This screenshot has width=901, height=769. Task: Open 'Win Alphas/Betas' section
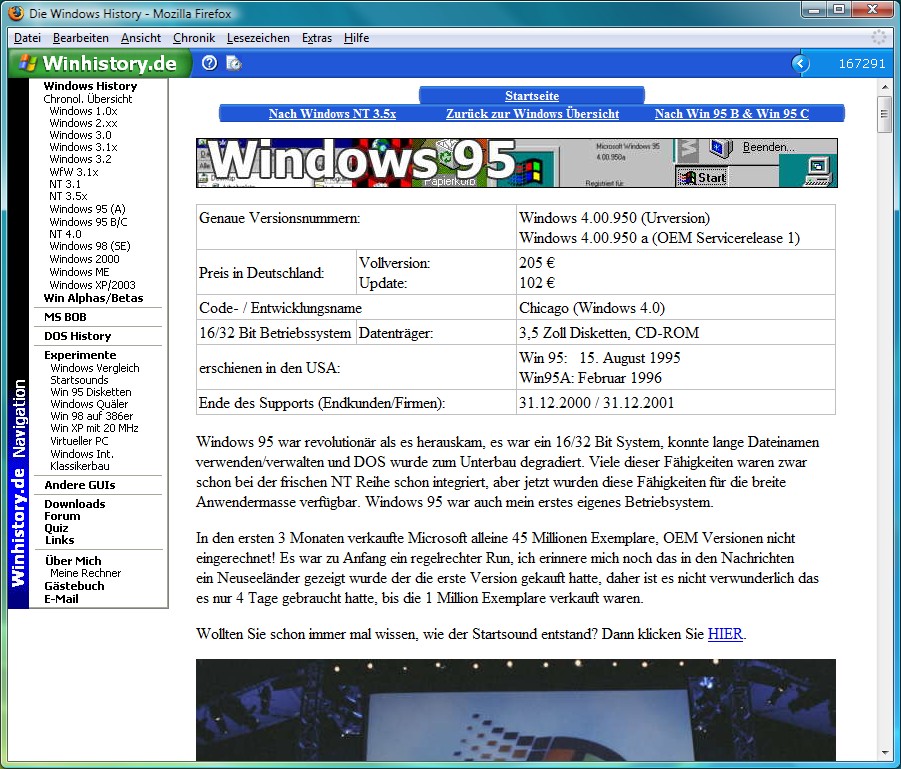pyautogui.click(x=94, y=298)
